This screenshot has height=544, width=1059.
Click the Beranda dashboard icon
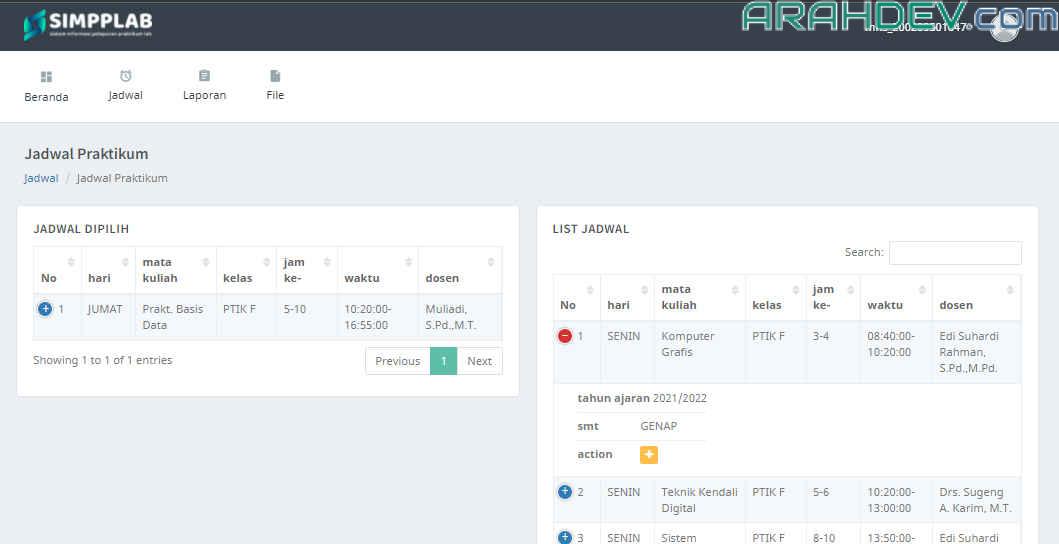(x=46, y=77)
